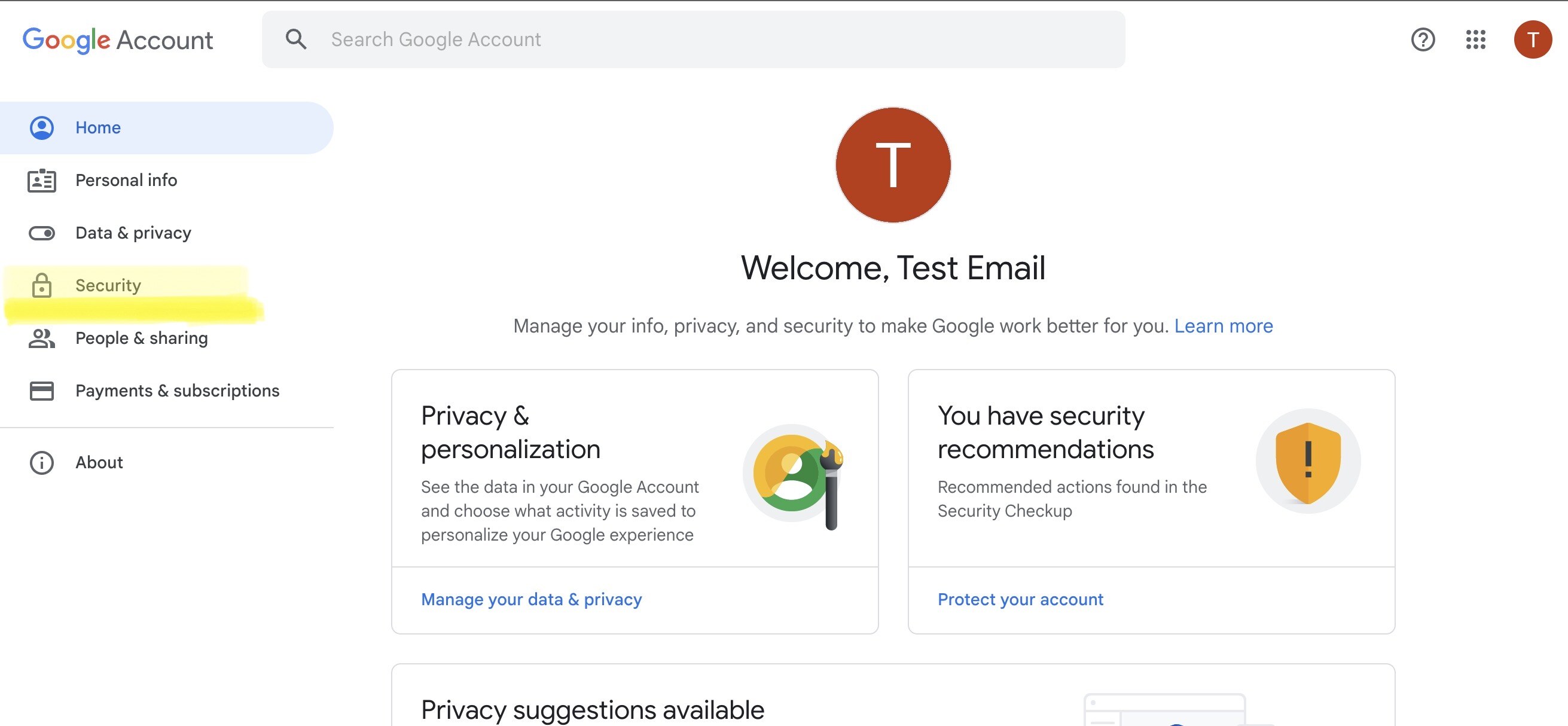Click the Payments credit card icon

click(x=41, y=391)
